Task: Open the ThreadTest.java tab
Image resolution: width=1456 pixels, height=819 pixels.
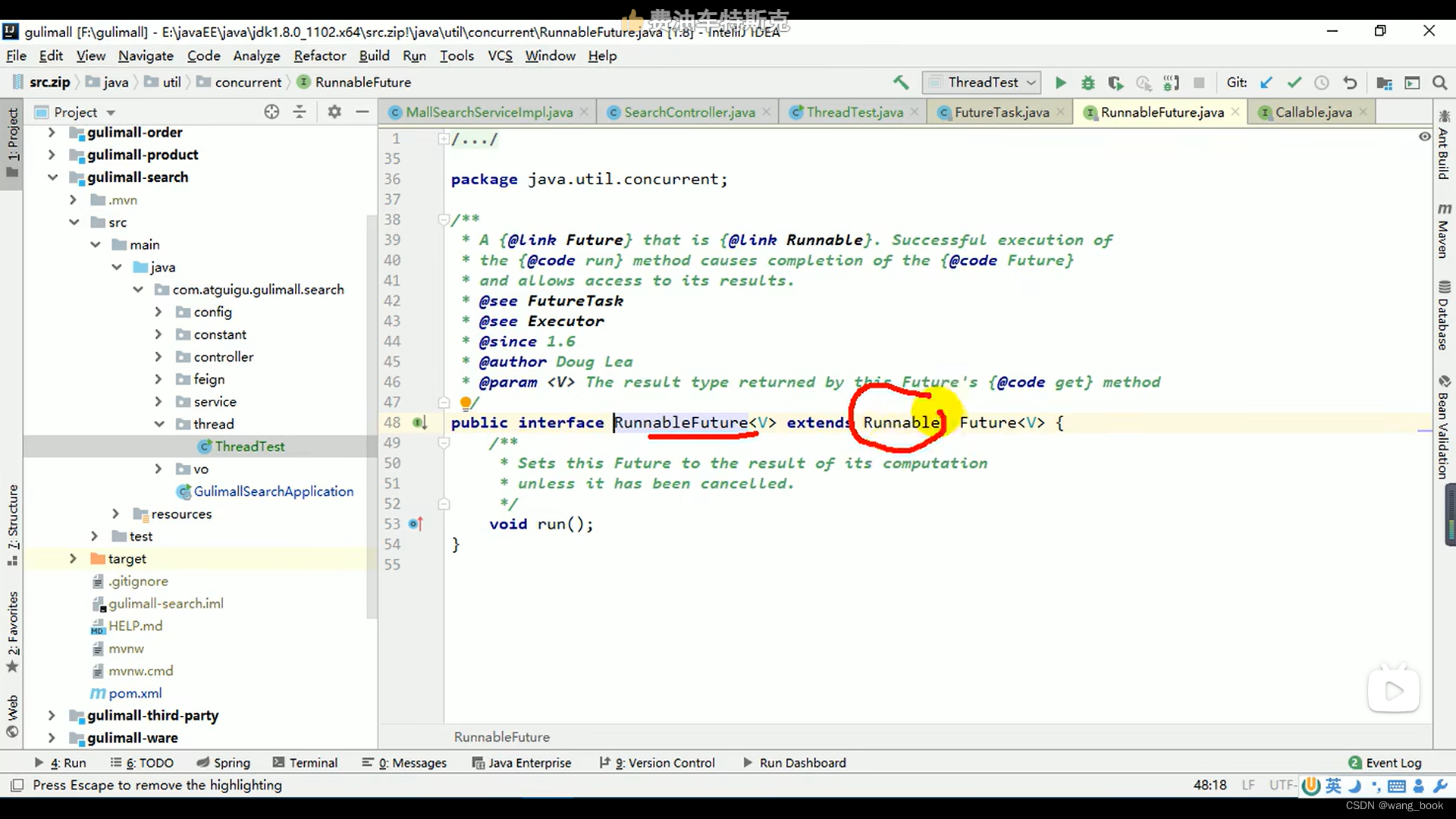Action: [x=855, y=112]
